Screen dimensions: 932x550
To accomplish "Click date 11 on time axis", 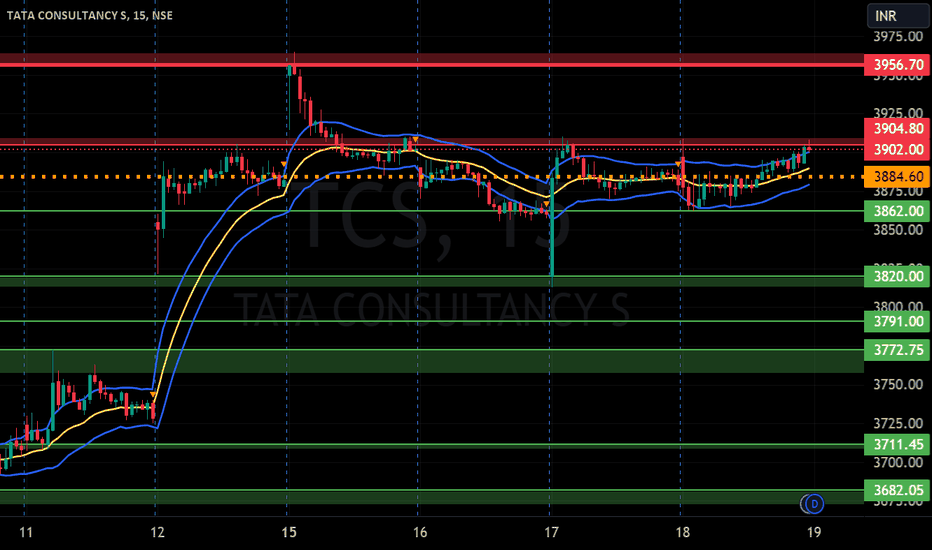I will (26, 532).
